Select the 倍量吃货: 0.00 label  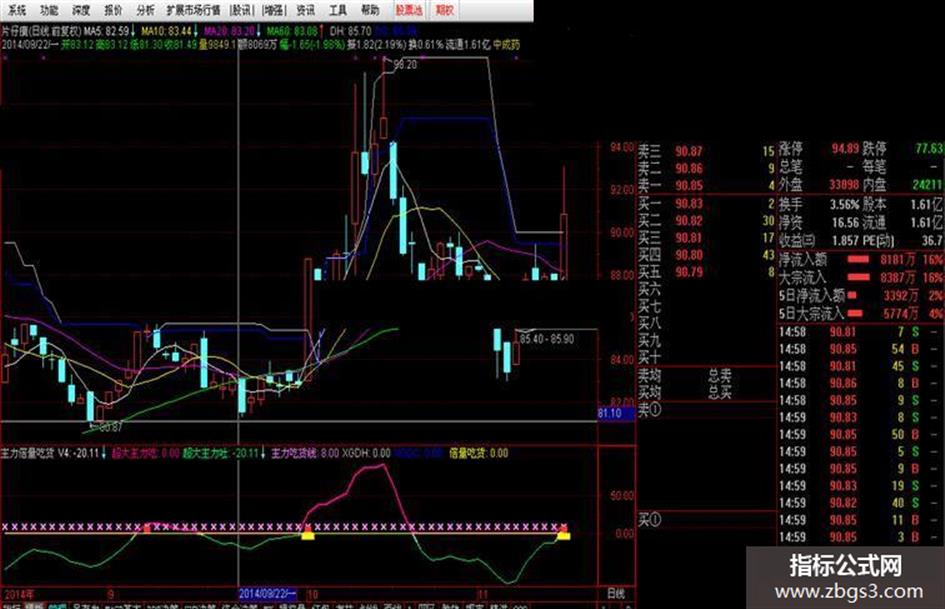point(479,453)
